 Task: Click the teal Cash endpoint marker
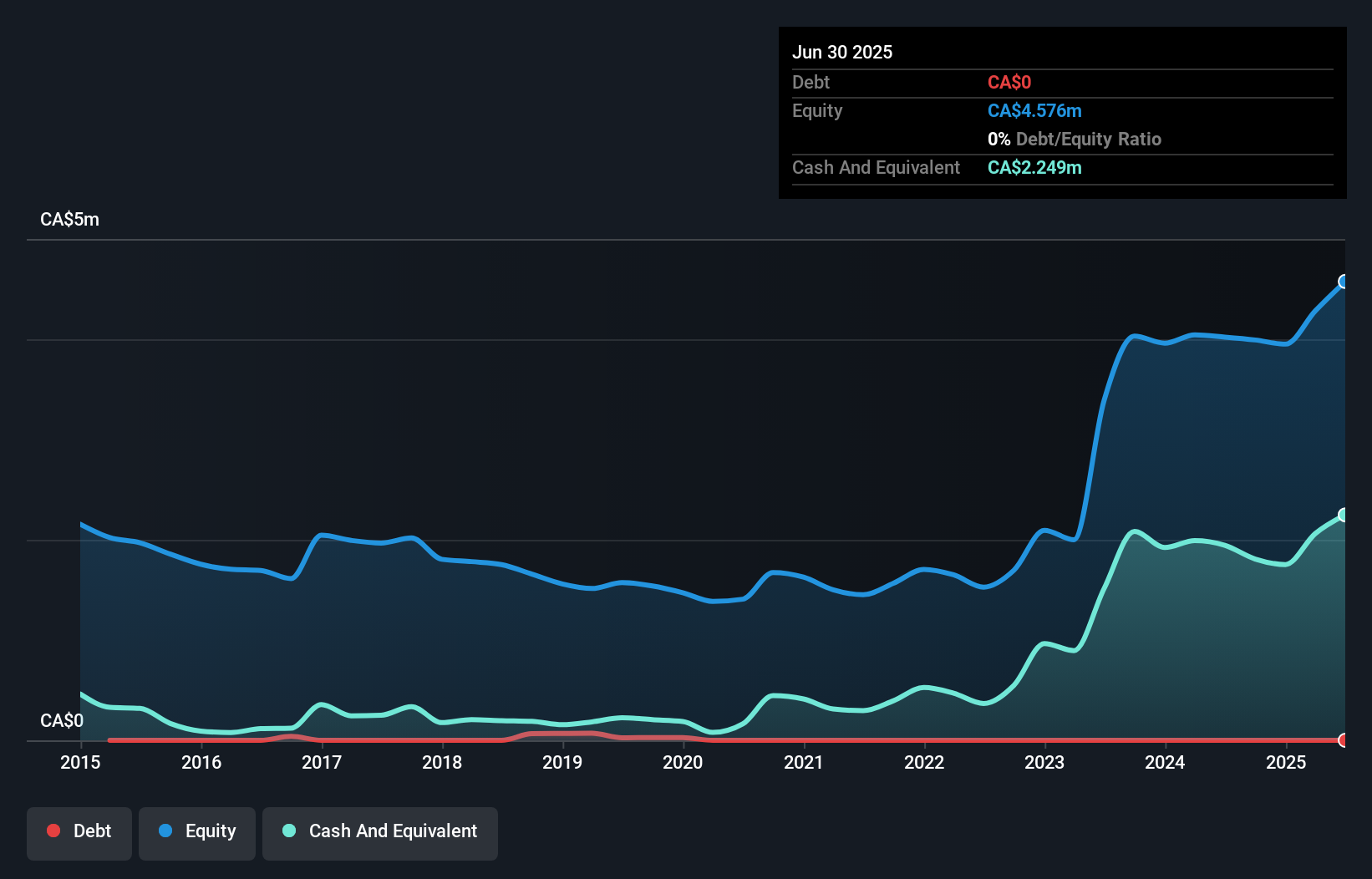[x=1344, y=515]
